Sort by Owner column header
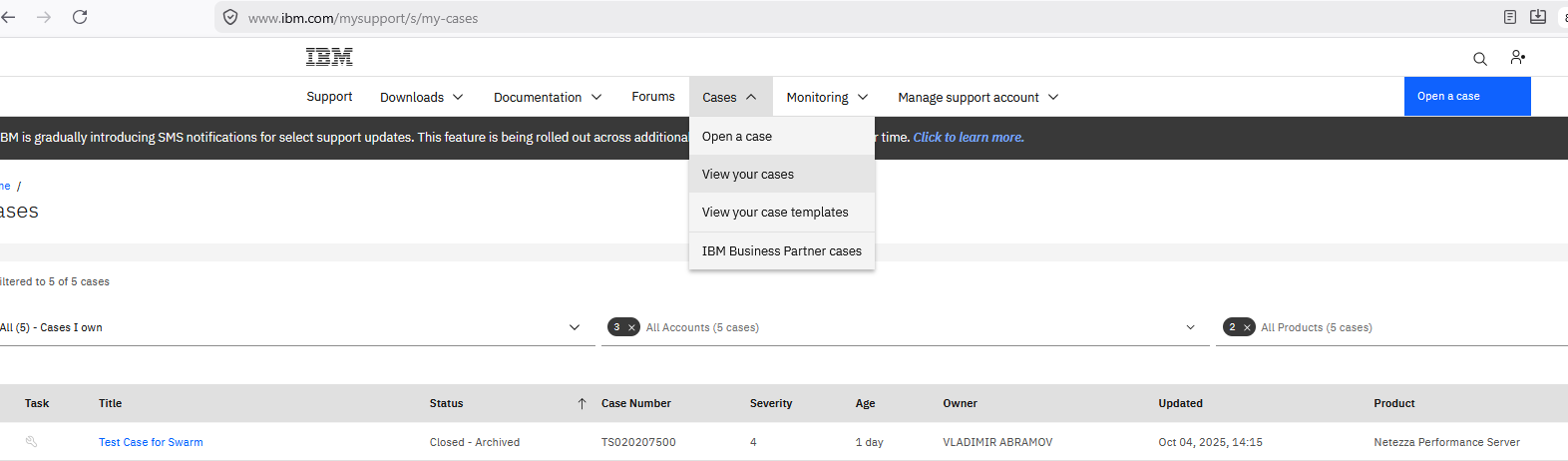The height and width of the screenshot is (461, 1568). click(x=961, y=403)
